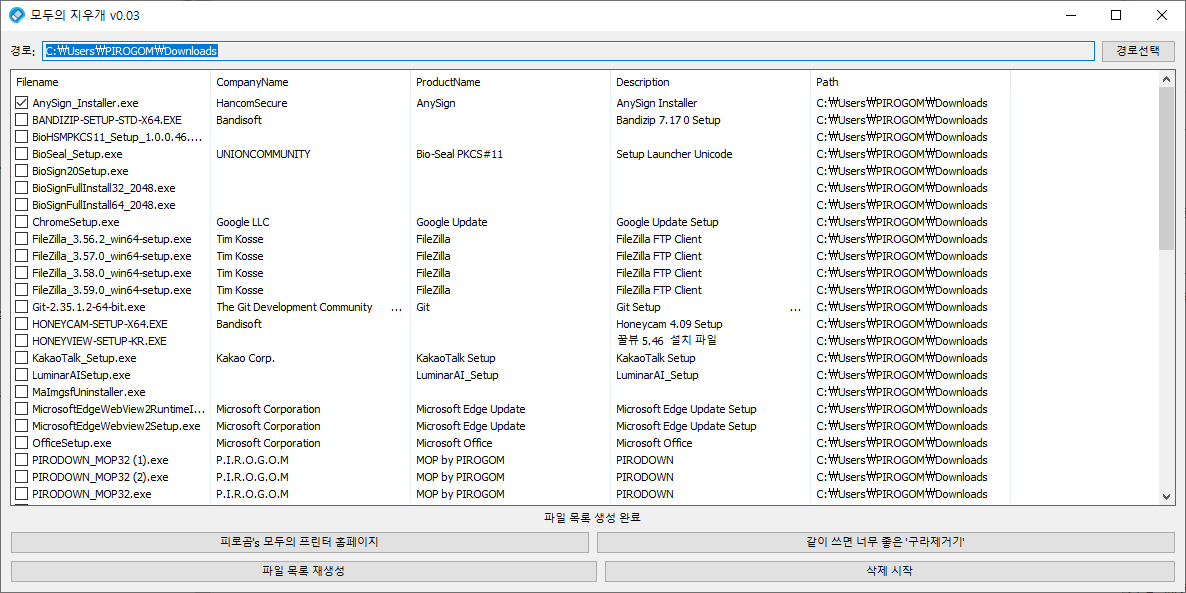Image resolution: width=1186 pixels, height=593 pixels.
Task: Click UNIONCOMMUNITY company cell
Action: pyautogui.click(x=263, y=154)
